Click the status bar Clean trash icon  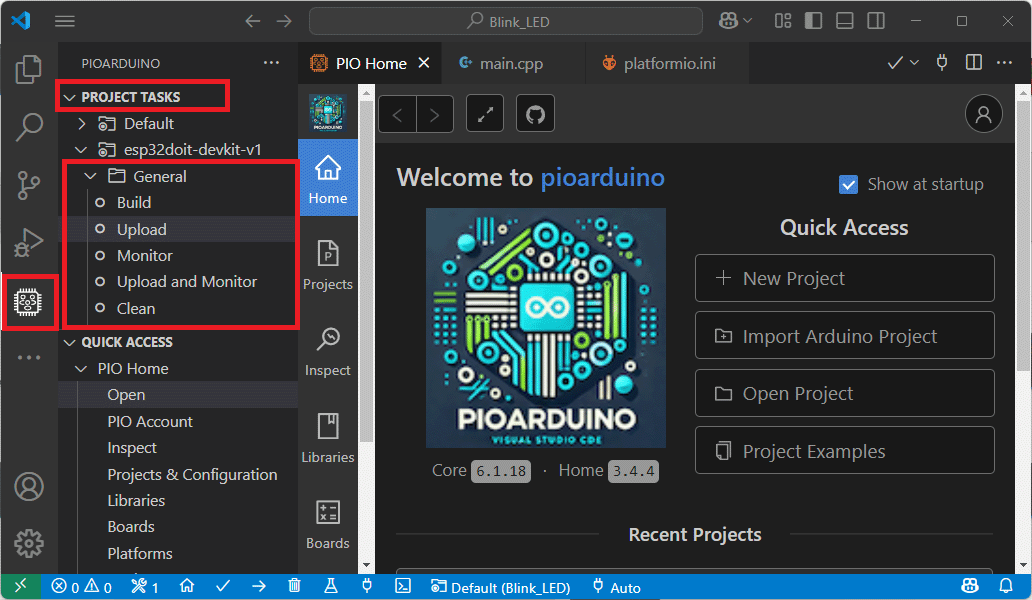click(x=294, y=586)
